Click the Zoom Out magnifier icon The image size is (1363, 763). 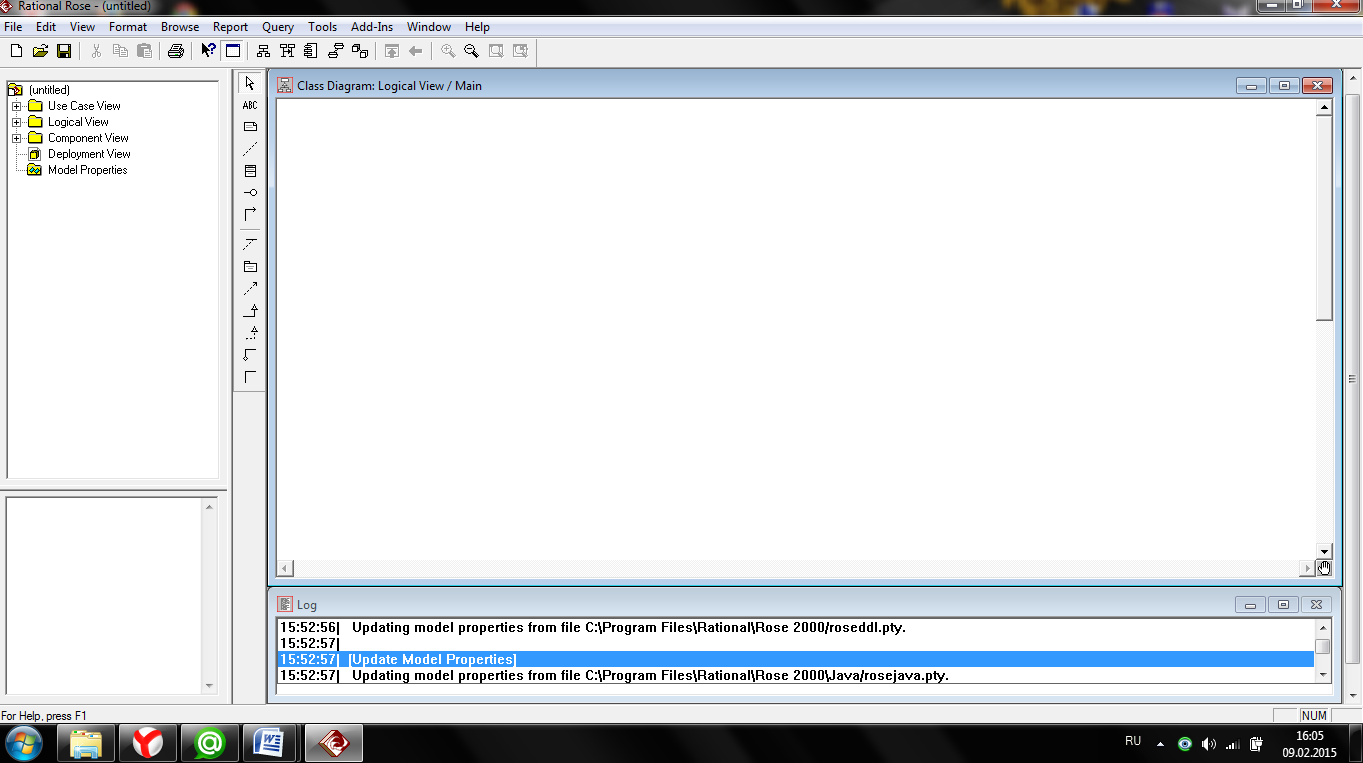click(x=471, y=51)
